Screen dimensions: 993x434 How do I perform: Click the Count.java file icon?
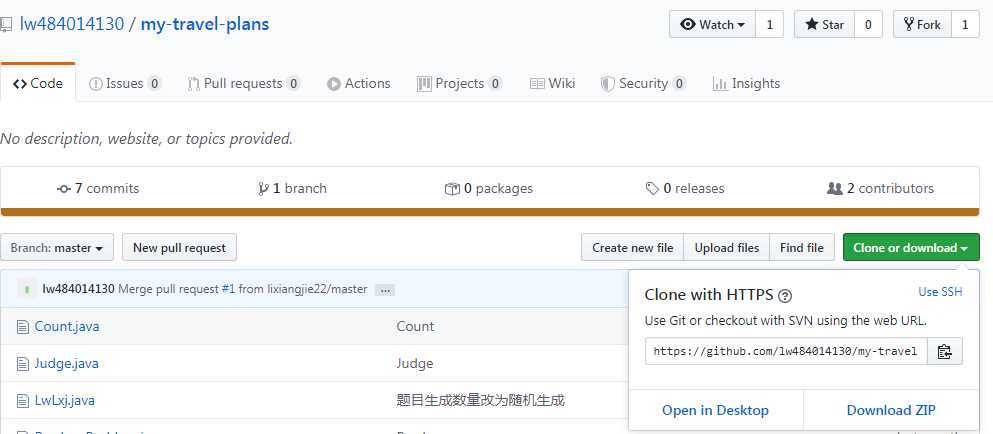tap(23, 327)
